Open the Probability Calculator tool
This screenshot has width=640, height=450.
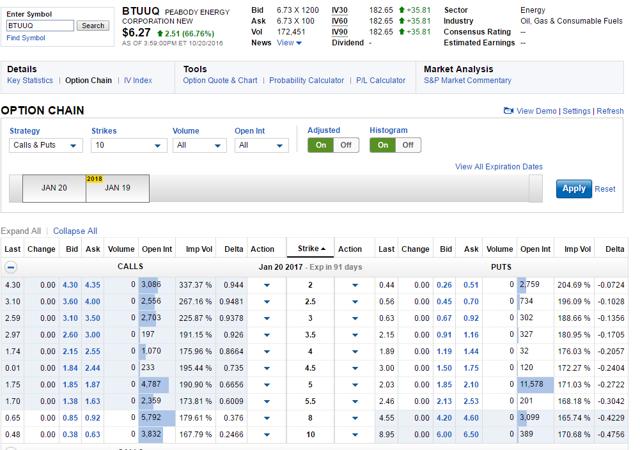tap(307, 80)
